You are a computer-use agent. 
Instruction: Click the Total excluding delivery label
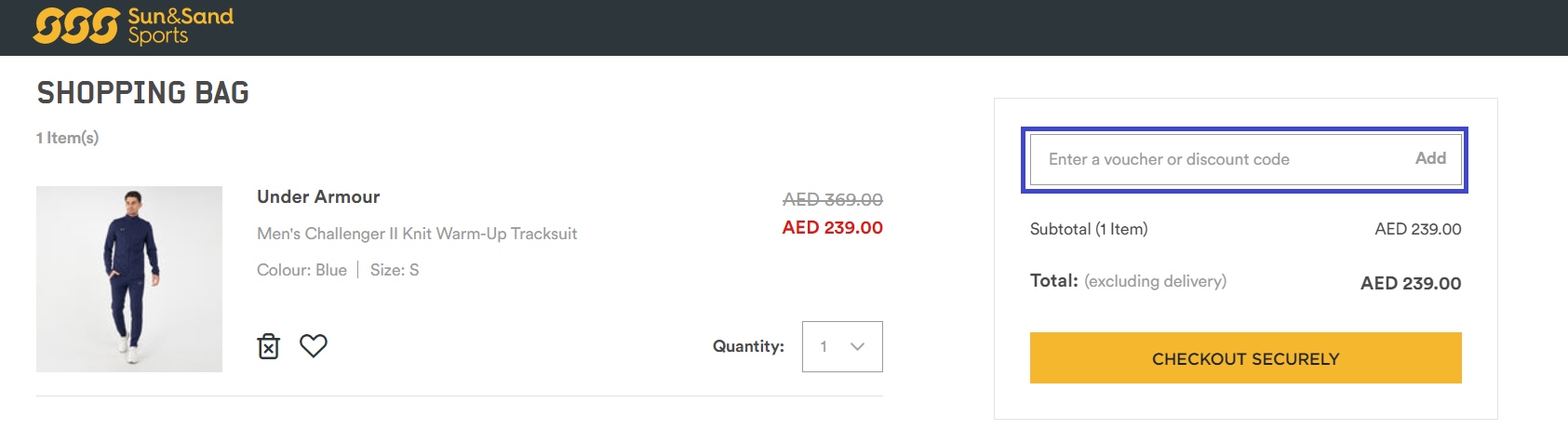tap(1128, 281)
